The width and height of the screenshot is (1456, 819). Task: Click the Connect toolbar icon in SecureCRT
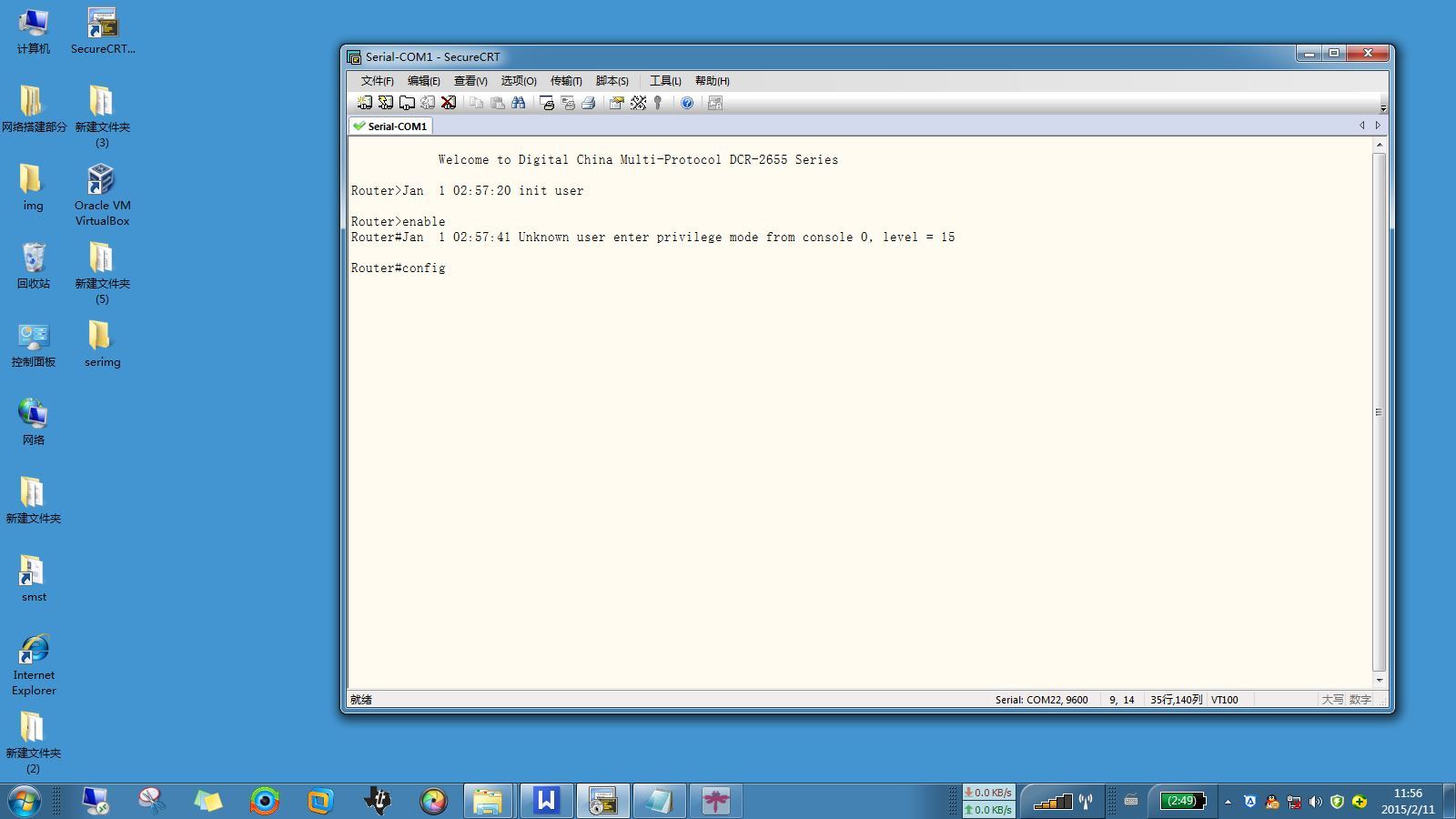365,103
